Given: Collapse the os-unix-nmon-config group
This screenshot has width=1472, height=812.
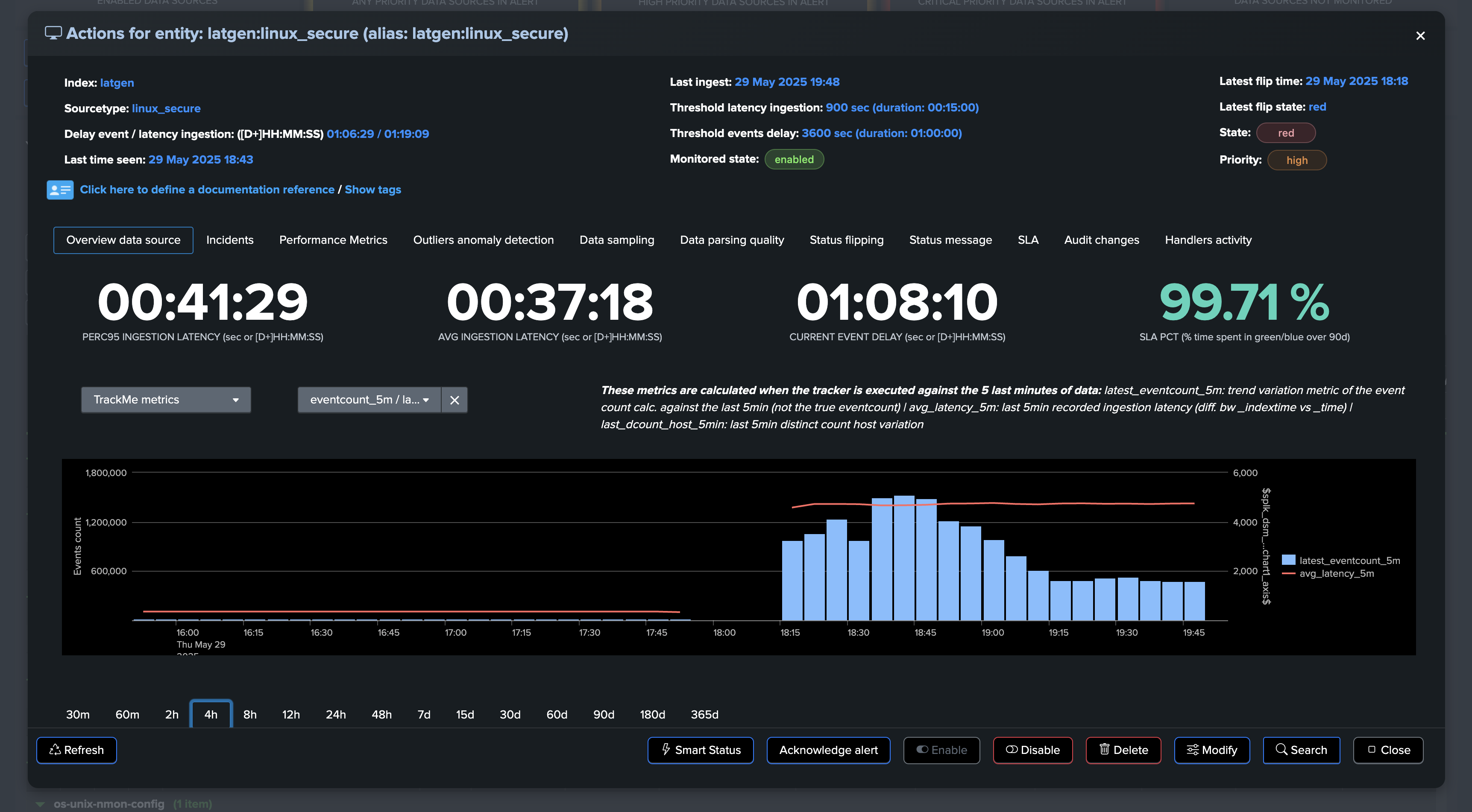Looking at the screenshot, I should (x=40, y=804).
